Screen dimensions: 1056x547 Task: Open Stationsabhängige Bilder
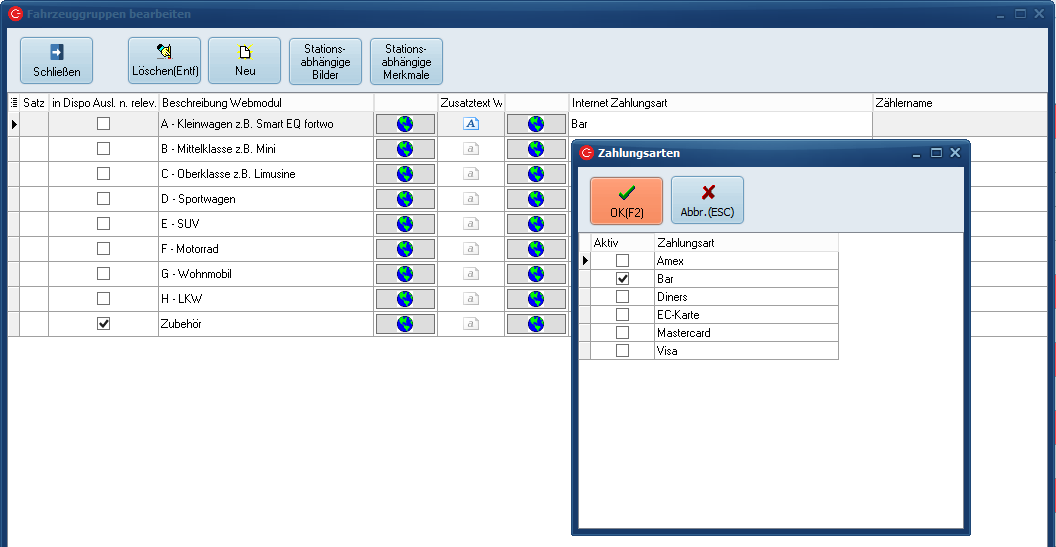tap(325, 61)
